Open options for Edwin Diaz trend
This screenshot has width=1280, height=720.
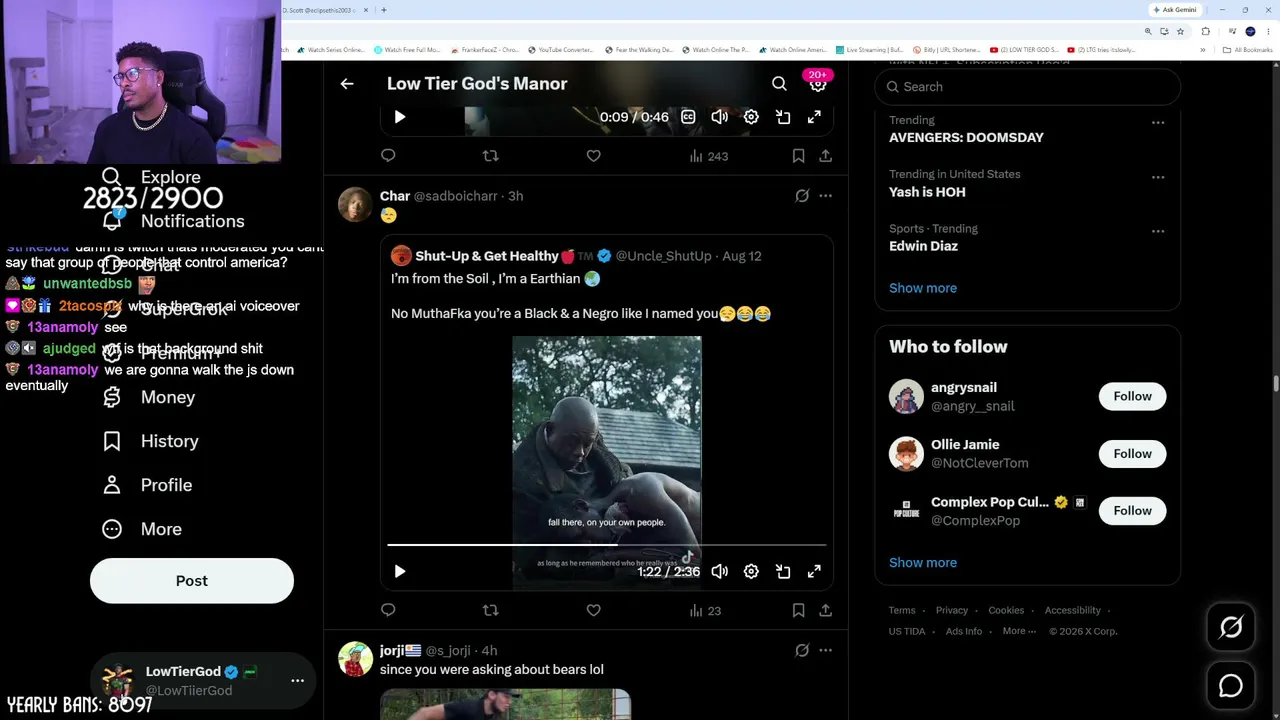coord(1158,231)
